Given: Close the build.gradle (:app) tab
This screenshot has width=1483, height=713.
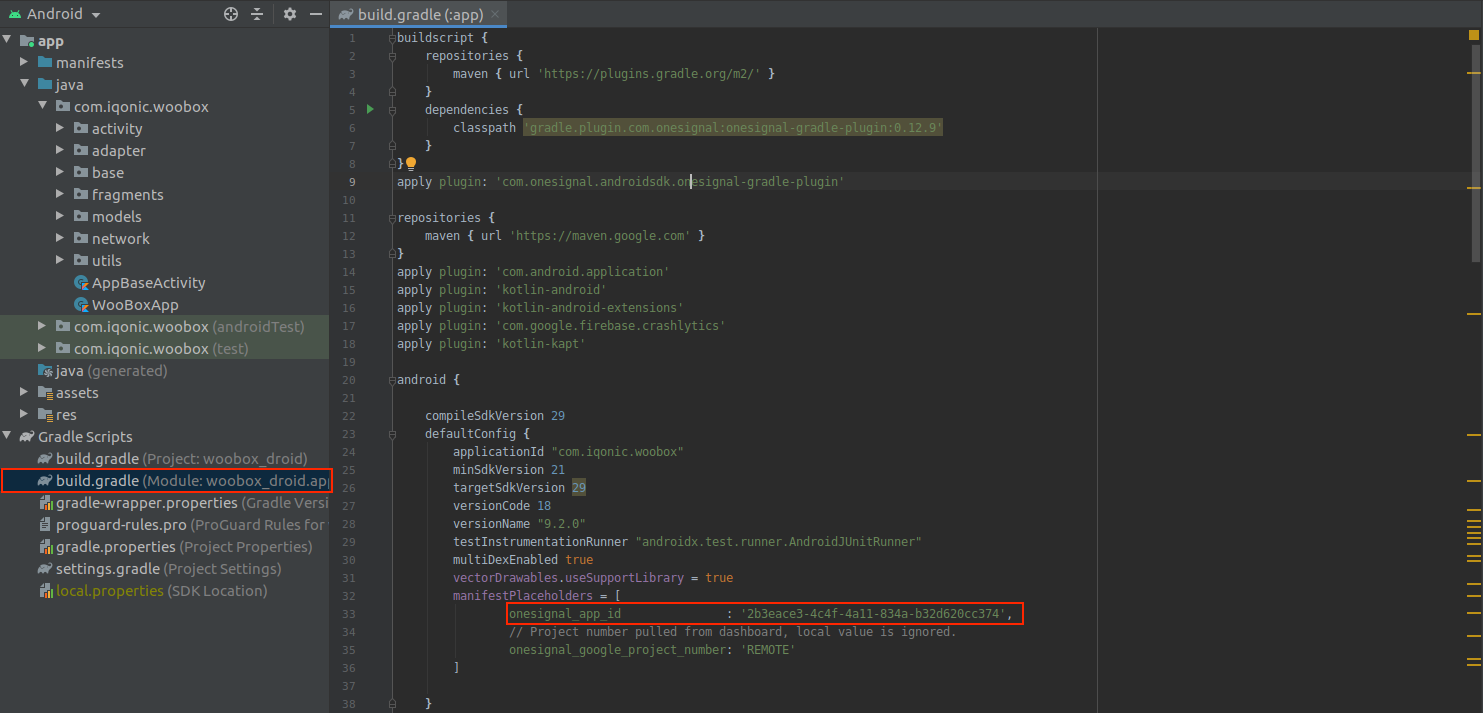Looking at the screenshot, I should coord(493,15).
